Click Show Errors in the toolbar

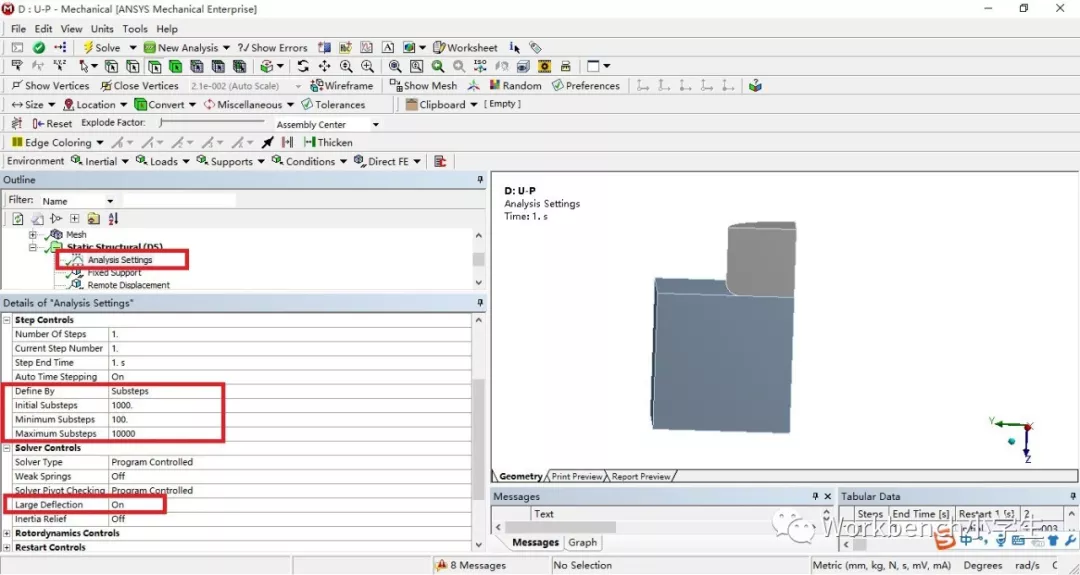coord(273,48)
